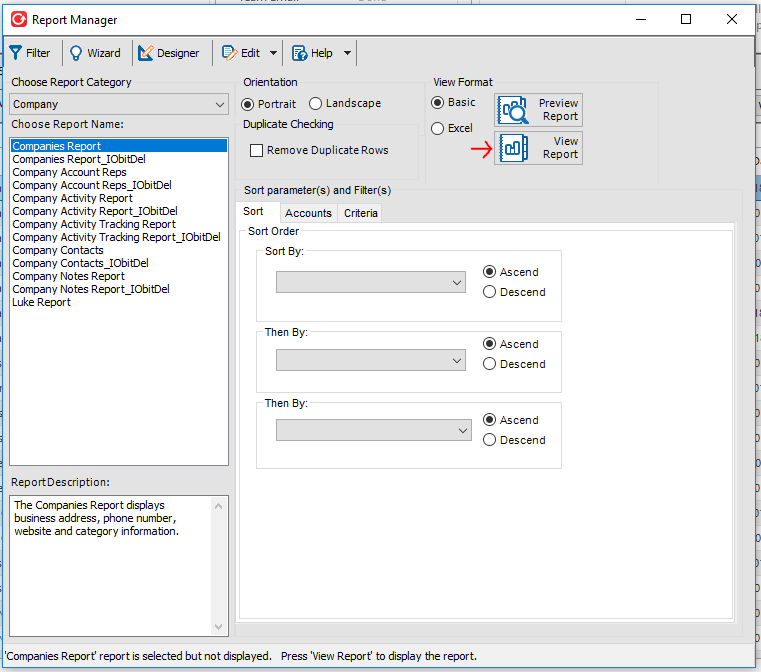761x672 pixels.
Task: Click the description scrollbar down arrow
Action: 218,626
